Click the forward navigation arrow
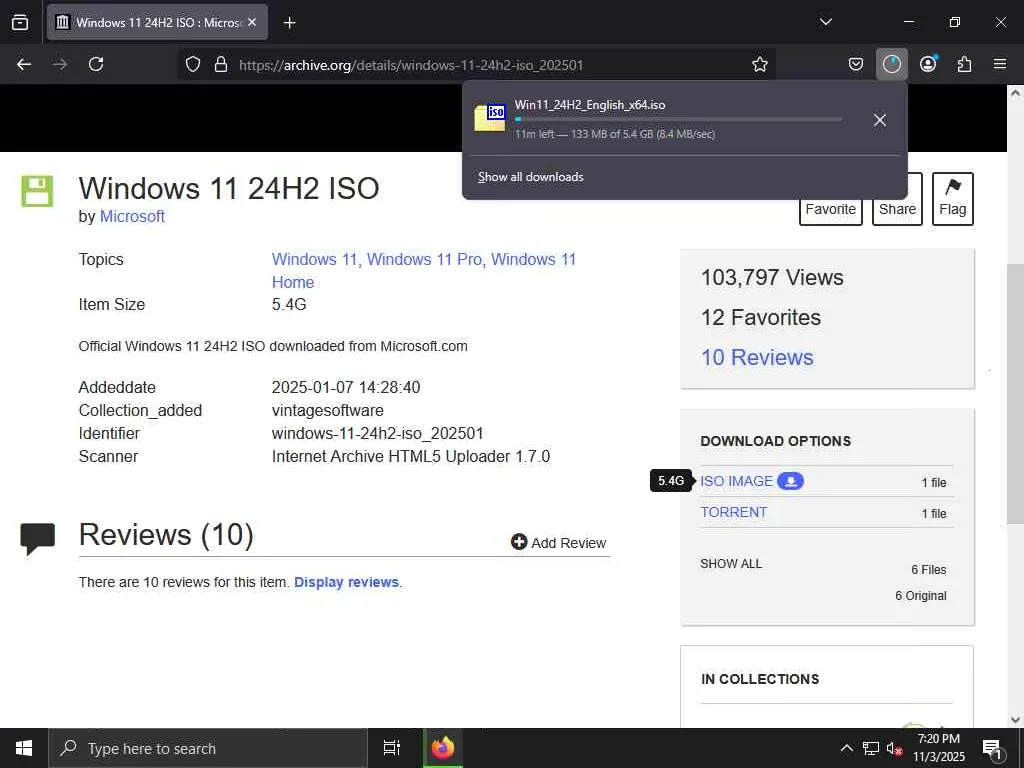The image size is (1024, 768). point(60,64)
